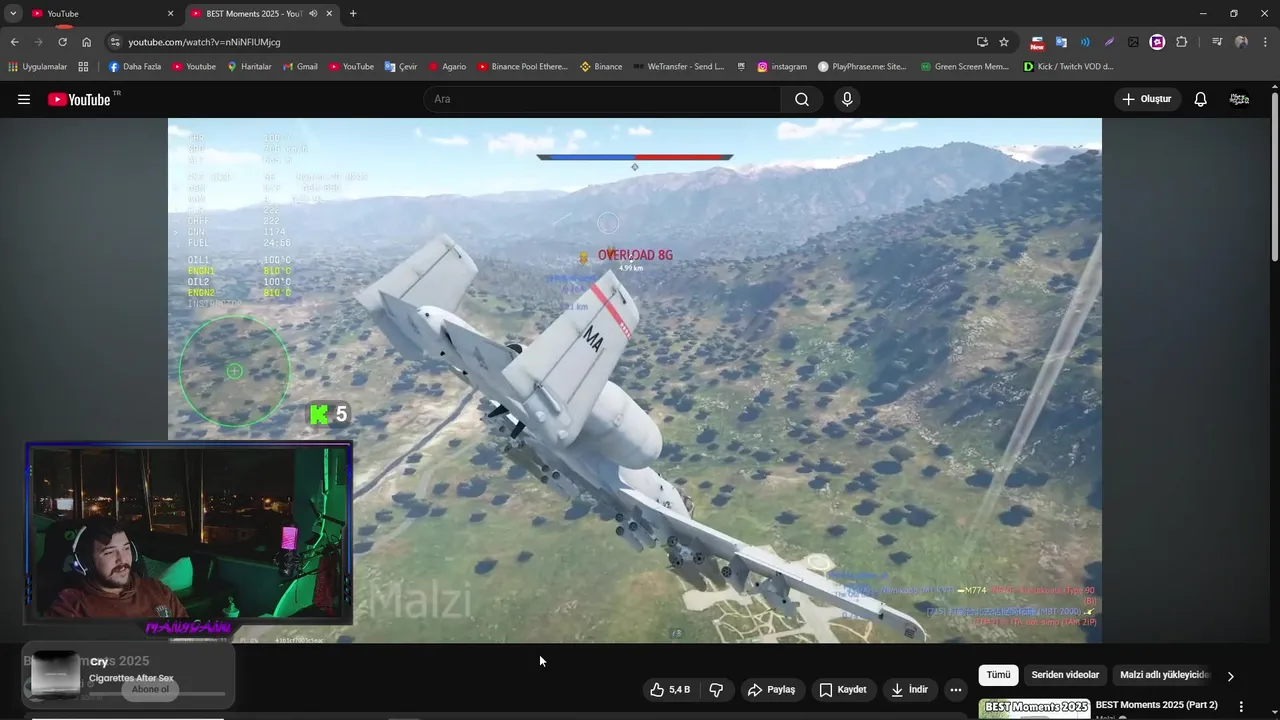Open the Gmail bookmark
Viewport: 1280px width, 720px height.
(x=300, y=67)
